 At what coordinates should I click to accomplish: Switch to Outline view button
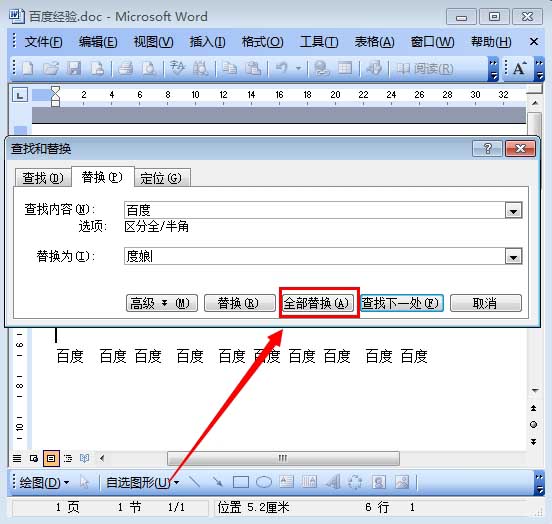click(68, 458)
